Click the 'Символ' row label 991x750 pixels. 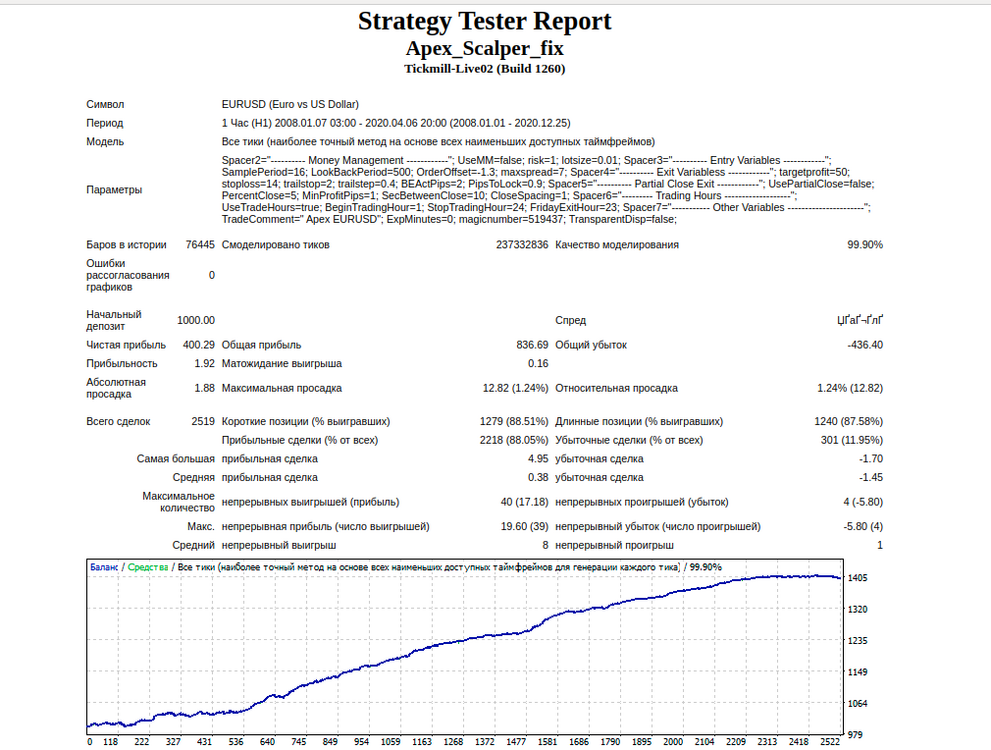106,104
